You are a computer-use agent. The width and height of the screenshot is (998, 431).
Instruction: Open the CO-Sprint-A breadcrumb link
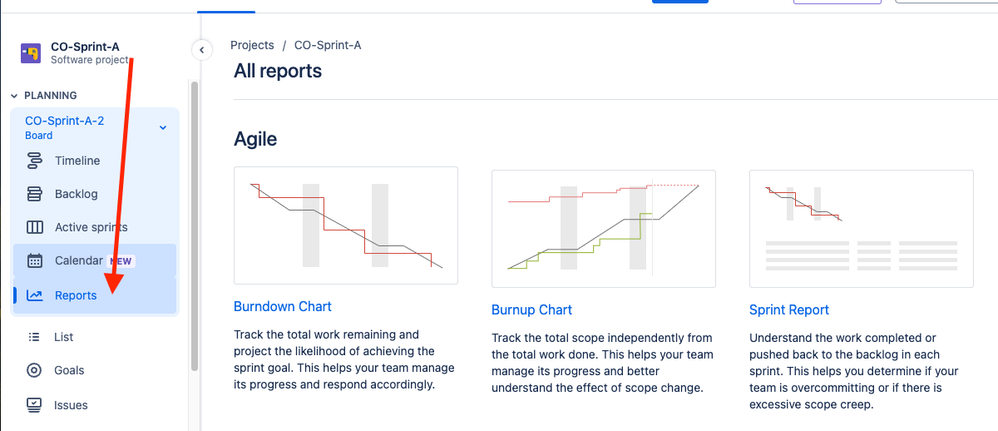click(328, 45)
